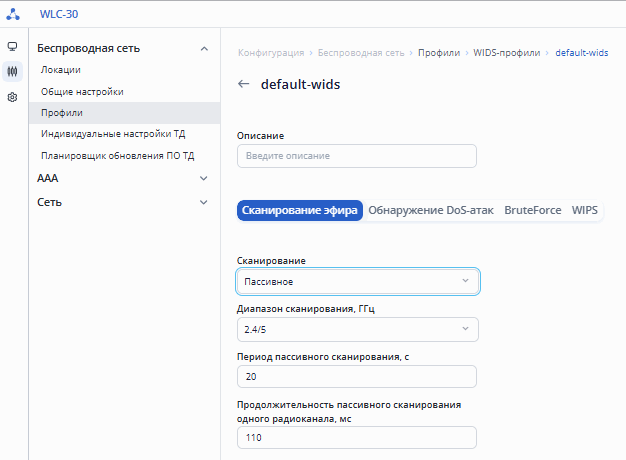The image size is (626, 460).
Task: Open Планировщик обновления ПО ТД
Action: [x=117, y=156]
